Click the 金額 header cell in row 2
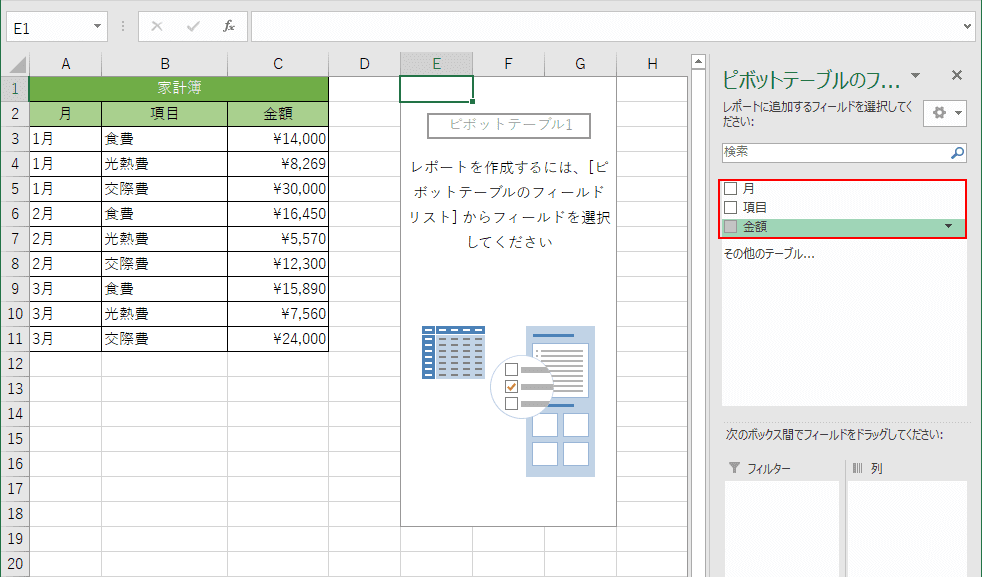Viewport: 982px width, 577px height. point(278,113)
